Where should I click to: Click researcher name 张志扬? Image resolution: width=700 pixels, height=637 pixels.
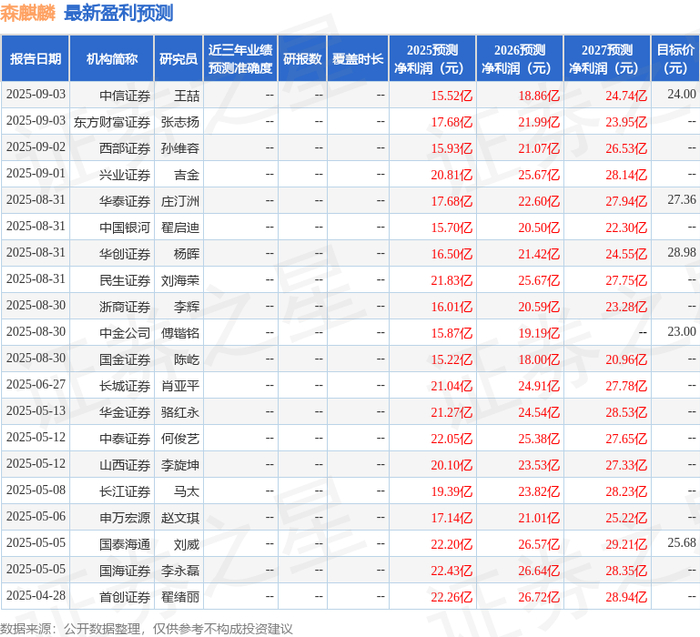tap(180, 122)
